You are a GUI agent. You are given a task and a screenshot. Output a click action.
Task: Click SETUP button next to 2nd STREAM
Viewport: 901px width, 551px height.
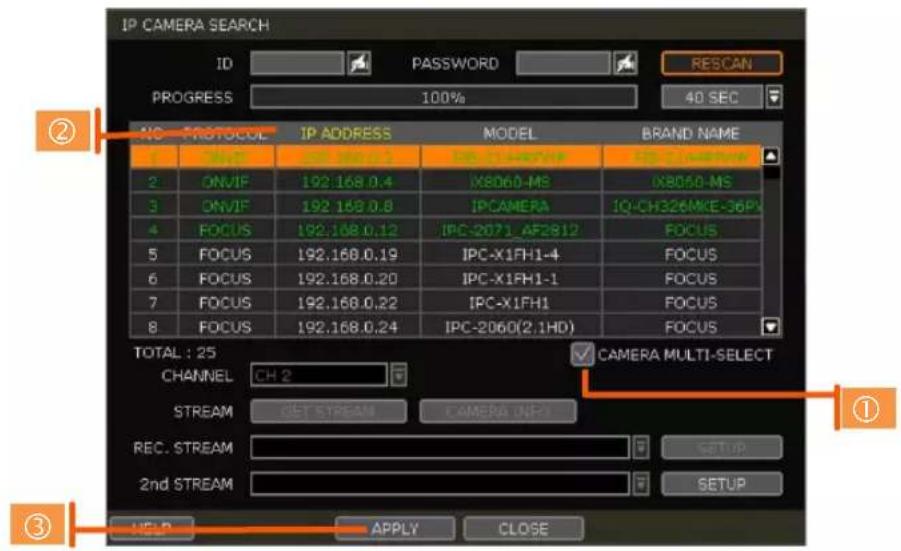pos(722,484)
